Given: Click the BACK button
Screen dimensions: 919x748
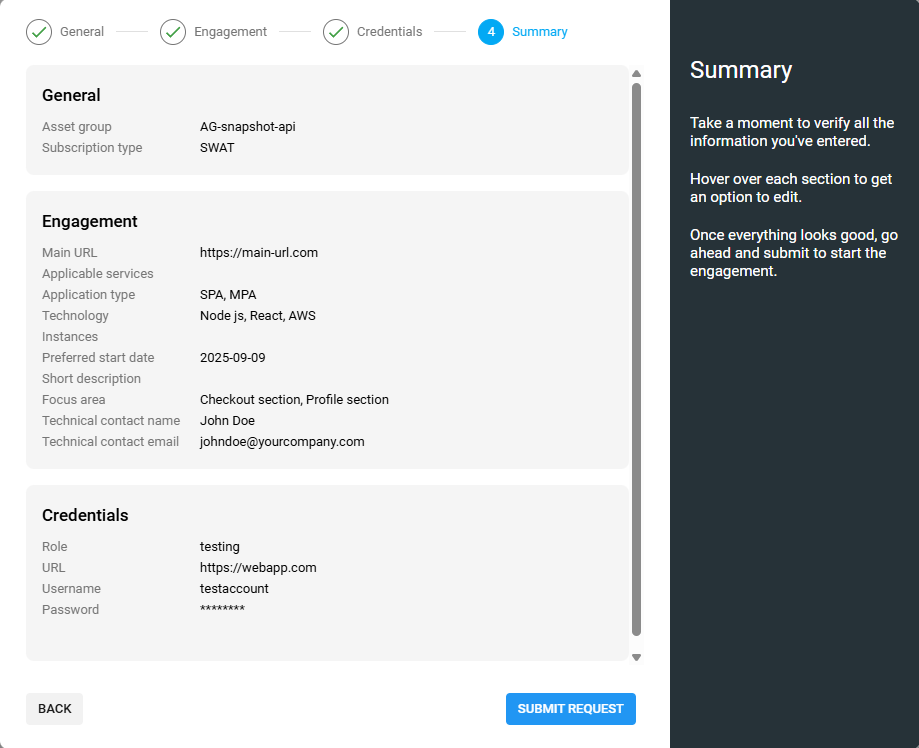Looking at the screenshot, I should [54, 708].
